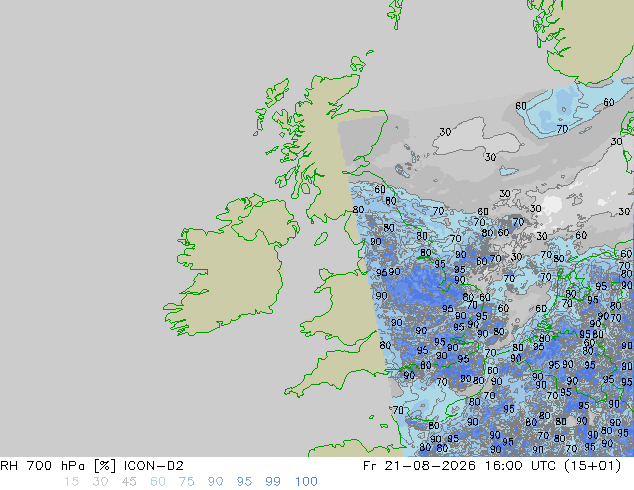Choose the 99 legend value
This screenshot has width=634, height=490.
click(x=273, y=482)
